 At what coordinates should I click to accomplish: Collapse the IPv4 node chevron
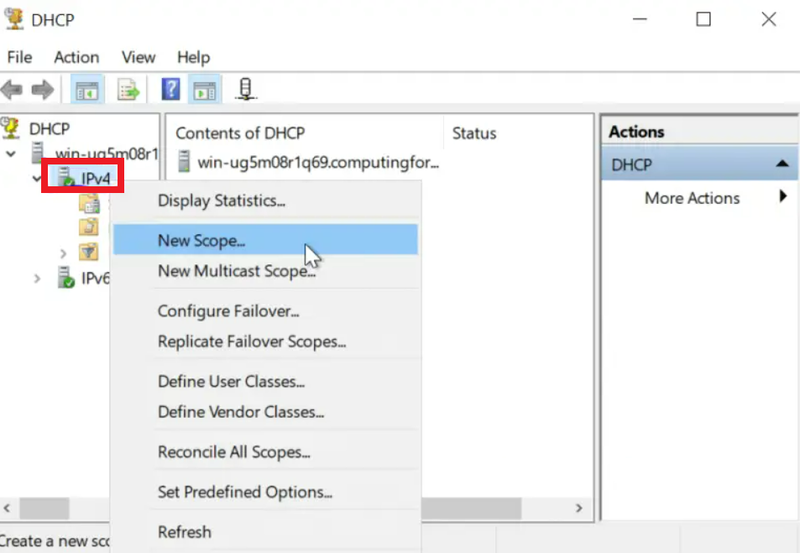click(36, 178)
